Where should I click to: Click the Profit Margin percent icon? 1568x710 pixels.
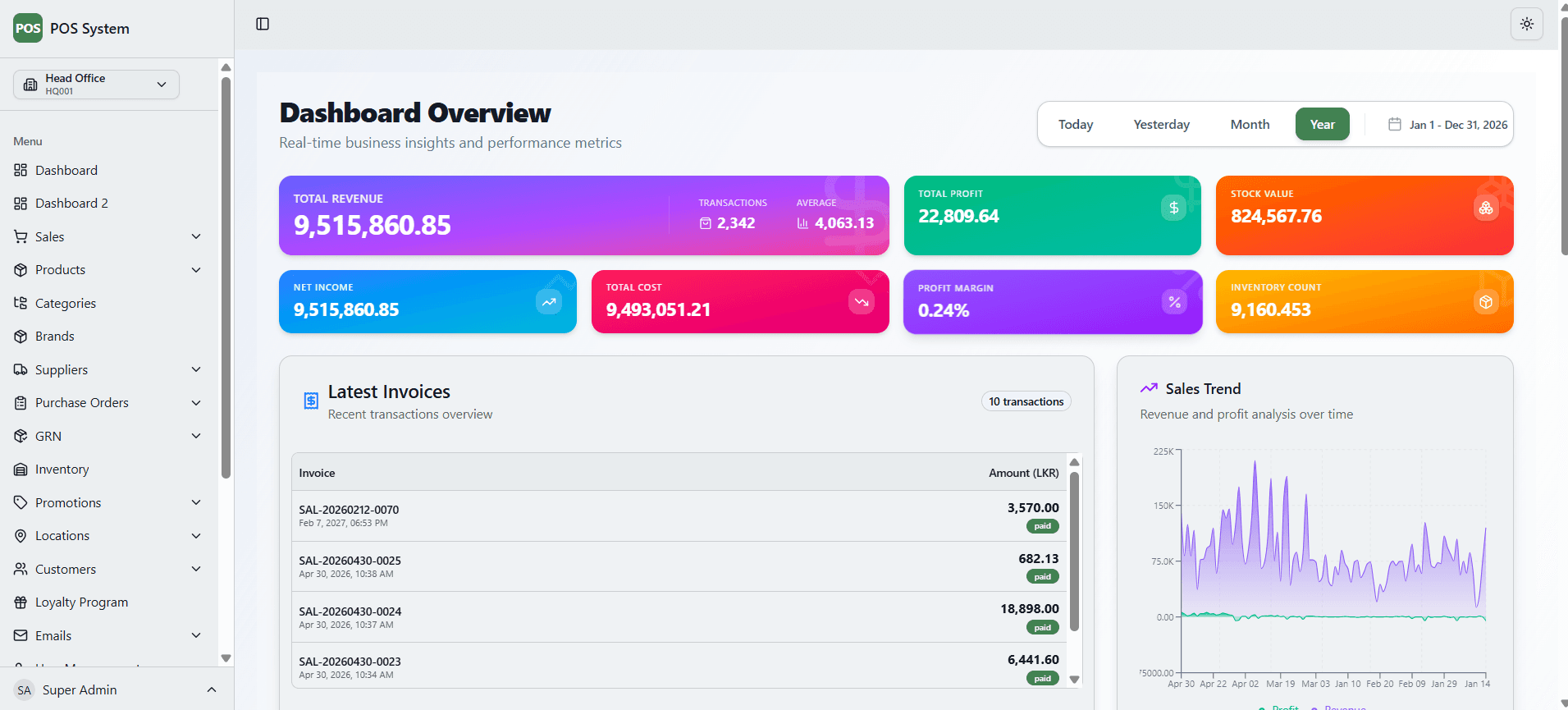(1175, 302)
